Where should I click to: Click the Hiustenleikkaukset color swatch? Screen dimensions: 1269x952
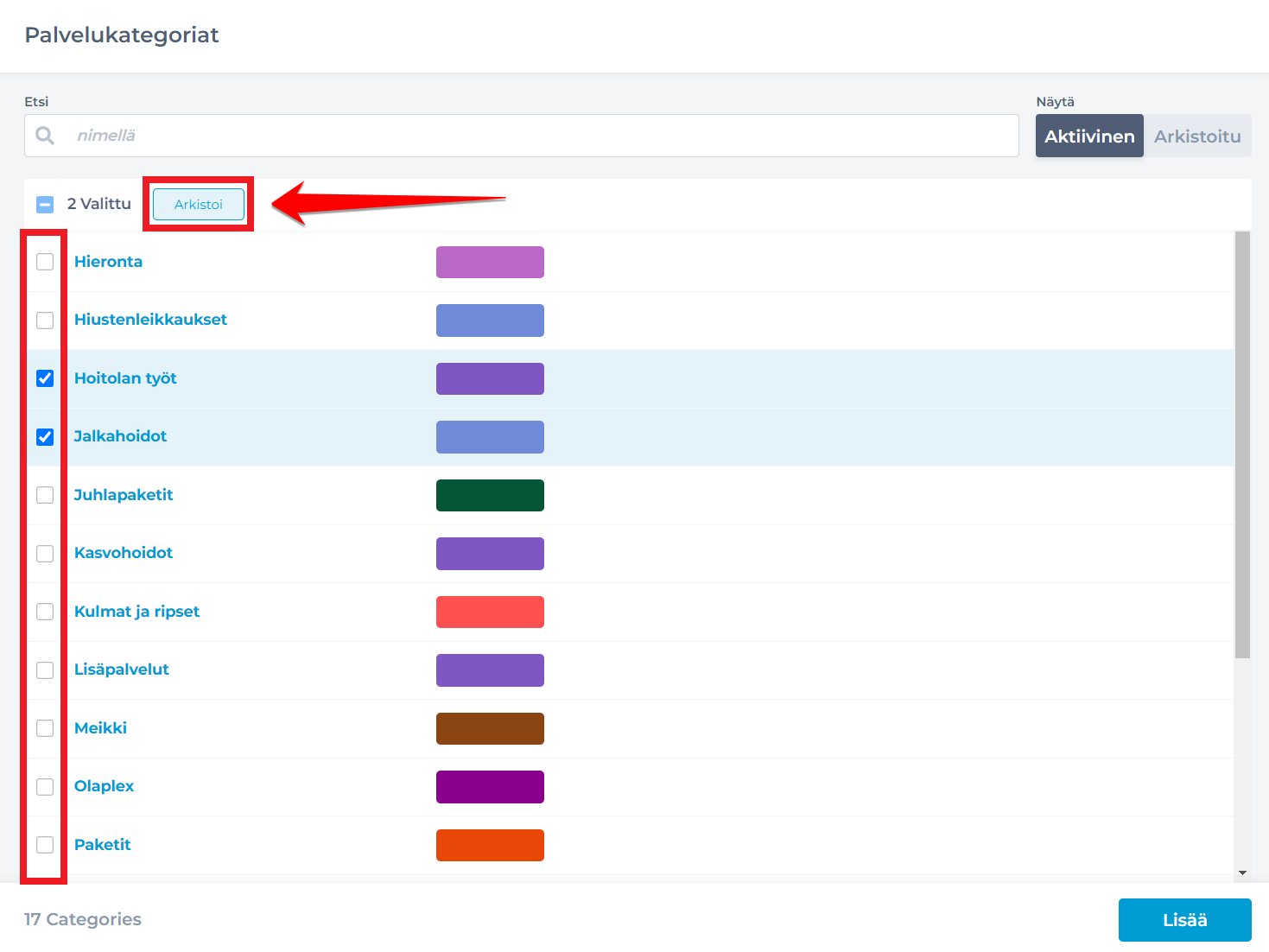click(x=490, y=321)
